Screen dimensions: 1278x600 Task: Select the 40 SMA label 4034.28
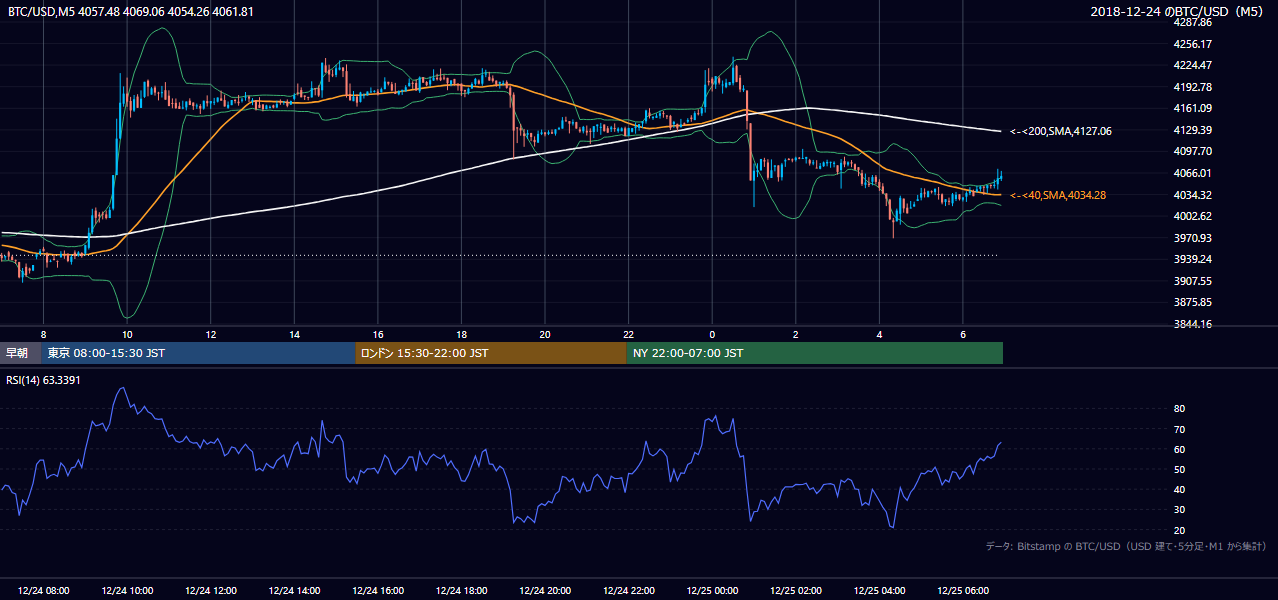pyautogui.click(x=1058, y=195)
